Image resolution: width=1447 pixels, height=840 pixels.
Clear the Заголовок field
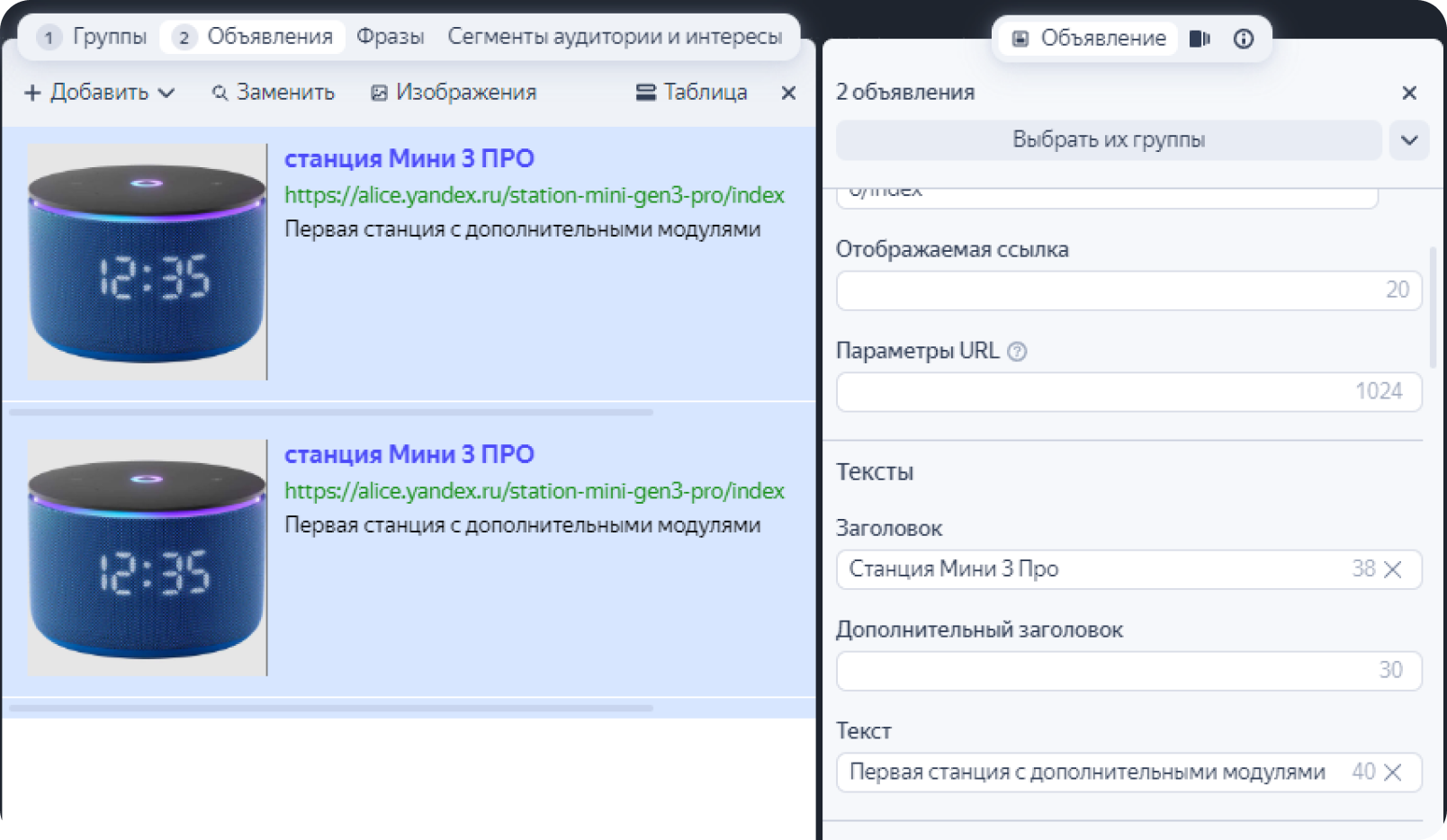coord(1393,569)
